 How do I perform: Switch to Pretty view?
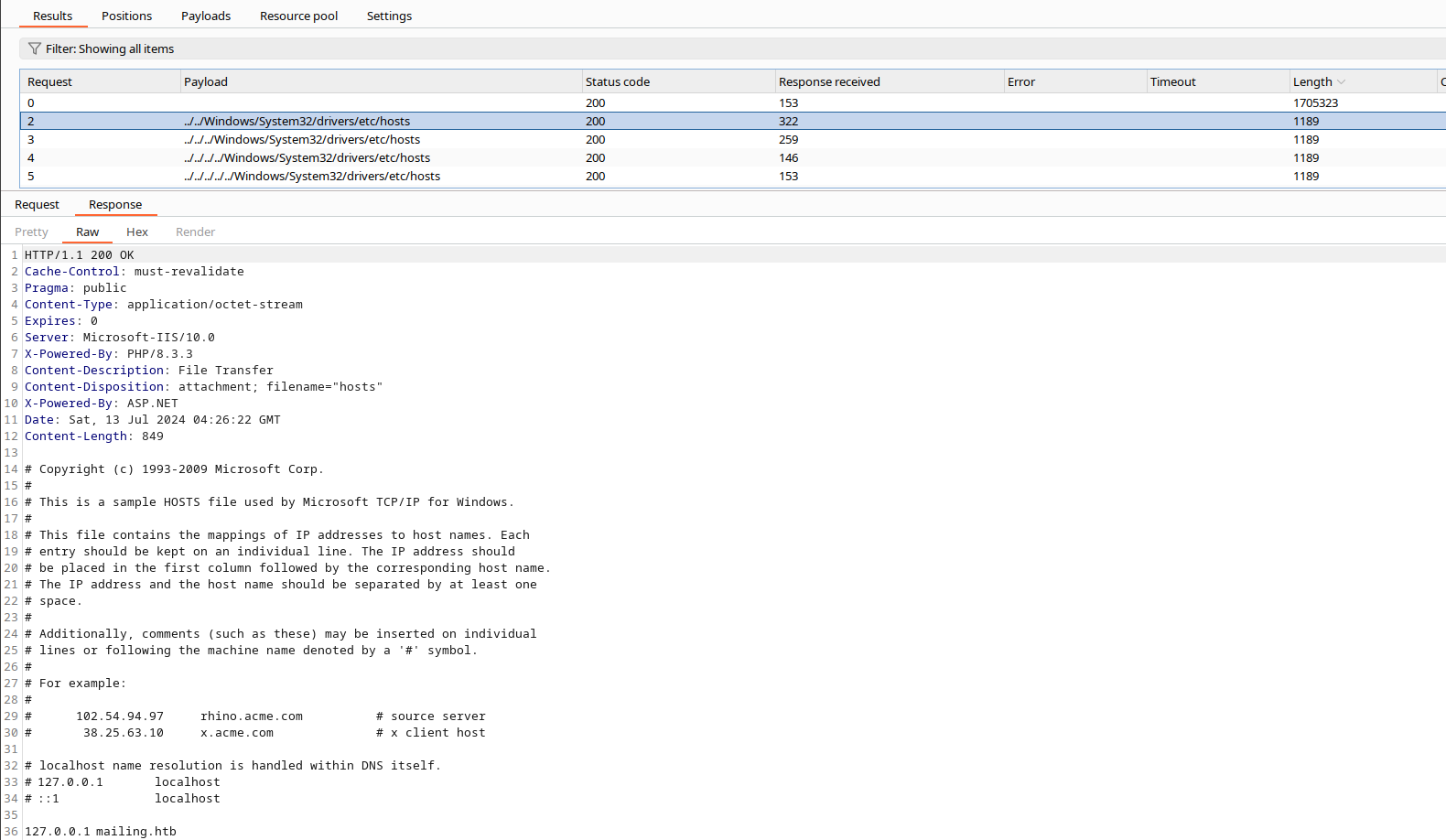pyautogui.click(x=31, y=232)
